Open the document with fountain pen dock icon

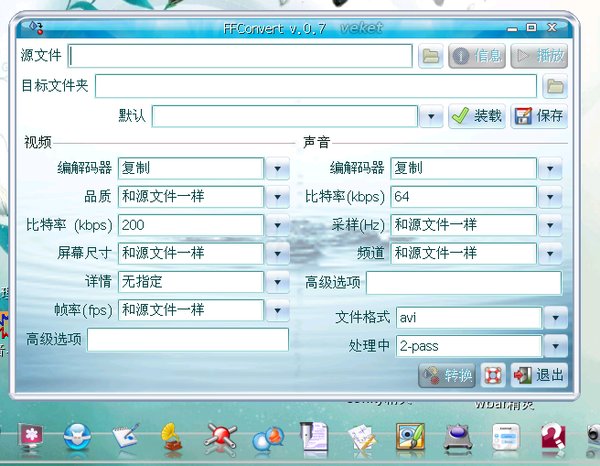tap(314, 437)
